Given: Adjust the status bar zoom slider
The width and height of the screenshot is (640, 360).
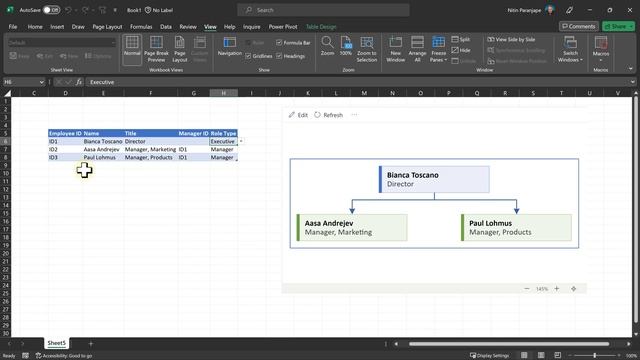Looking at the screenshot, I should click(595, 356).
